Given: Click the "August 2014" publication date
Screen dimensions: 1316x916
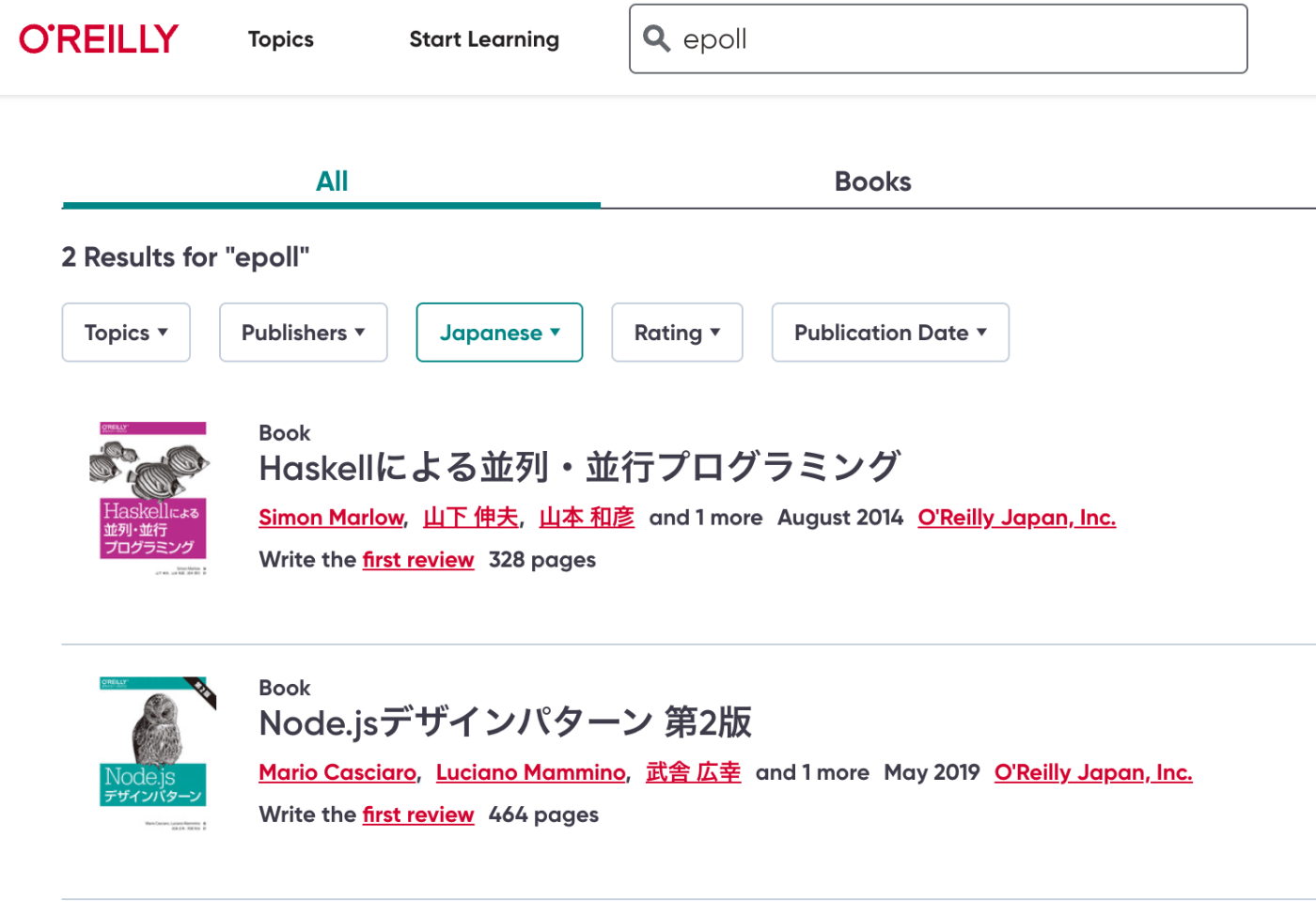Looking at the screenshot, I should tap(840, 518).
